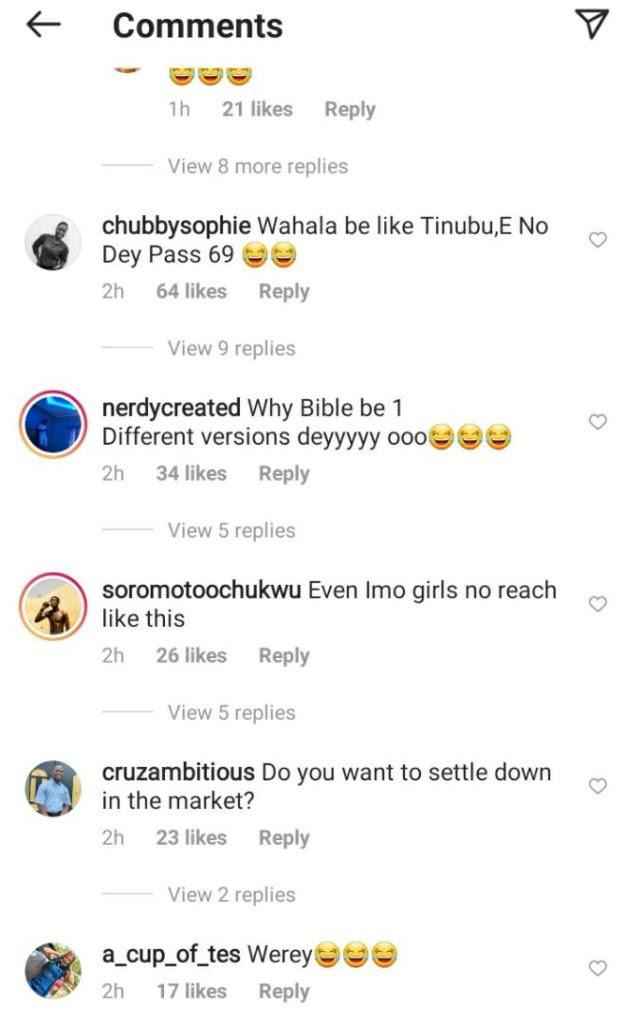Open the soromotoochukwu username link

pos(201,590)
